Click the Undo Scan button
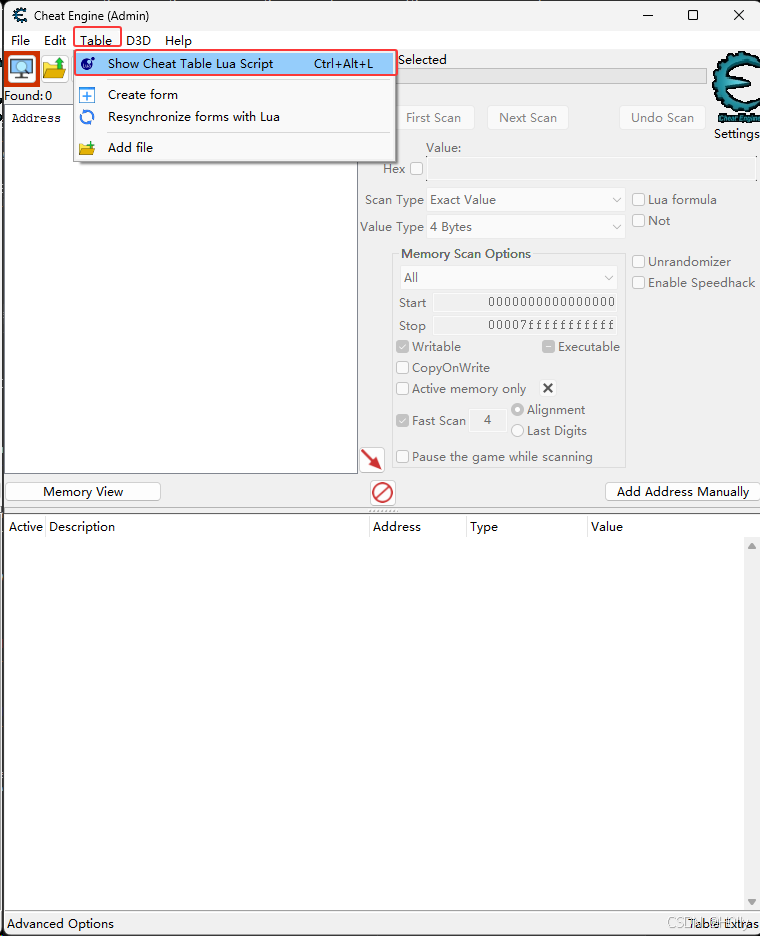The height and width of the screenshot is (936, 760). point(662,118)
